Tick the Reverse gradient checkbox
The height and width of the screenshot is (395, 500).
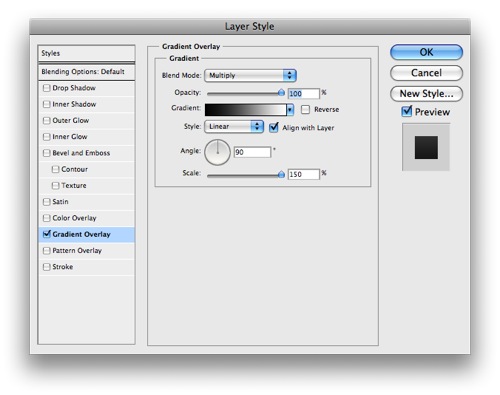click(305, 110)
